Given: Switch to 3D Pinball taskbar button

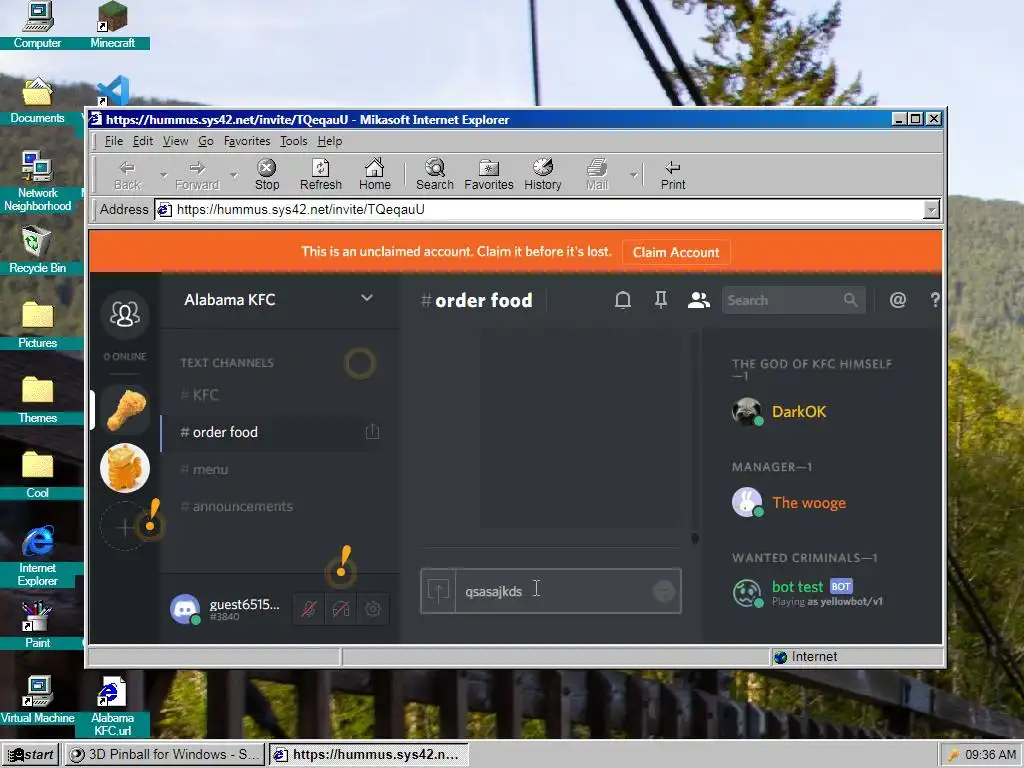Looking at the screenshot, I should pos(166,755).
